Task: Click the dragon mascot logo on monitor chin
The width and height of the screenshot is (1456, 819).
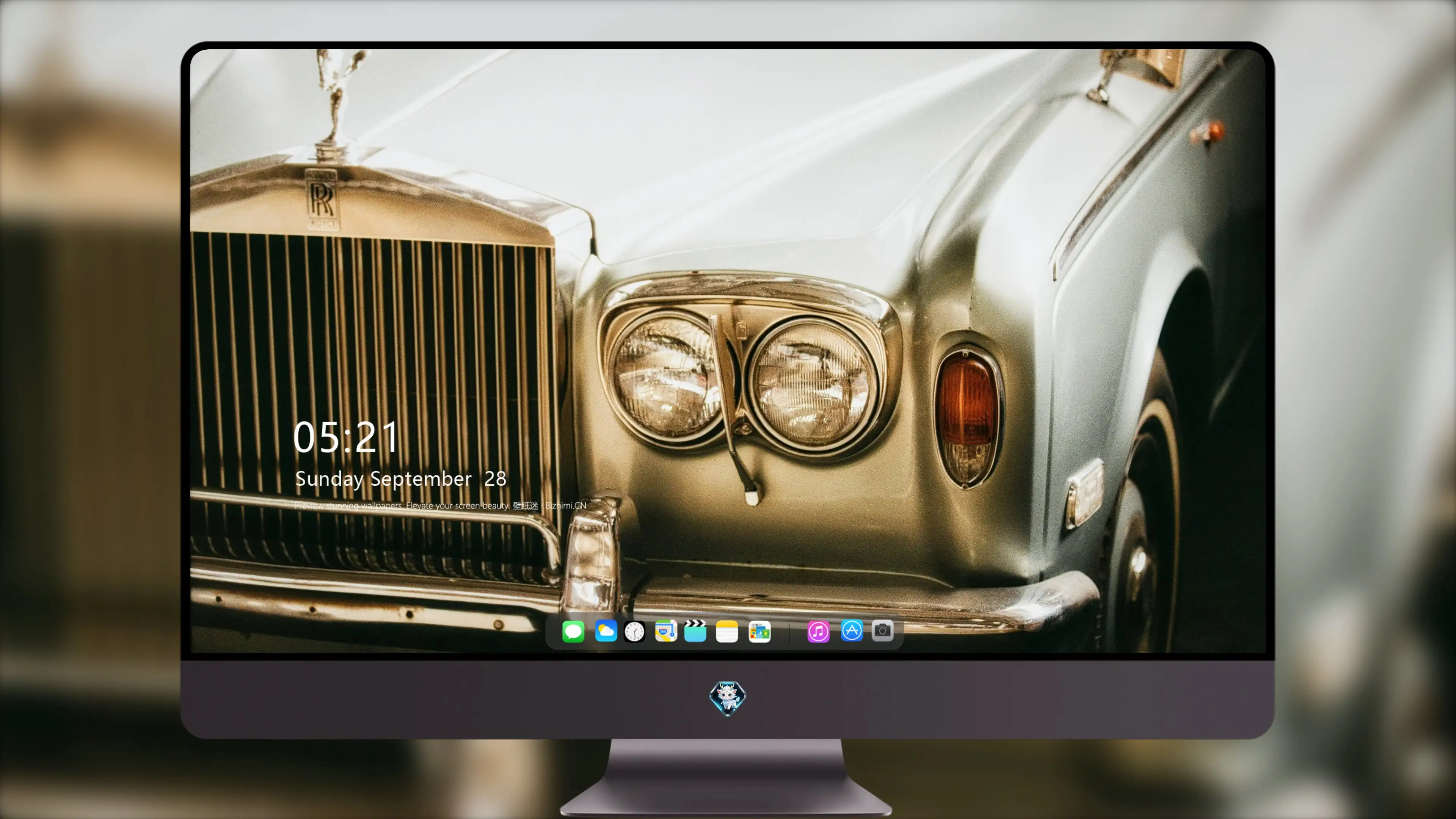Action: (728, 698)
